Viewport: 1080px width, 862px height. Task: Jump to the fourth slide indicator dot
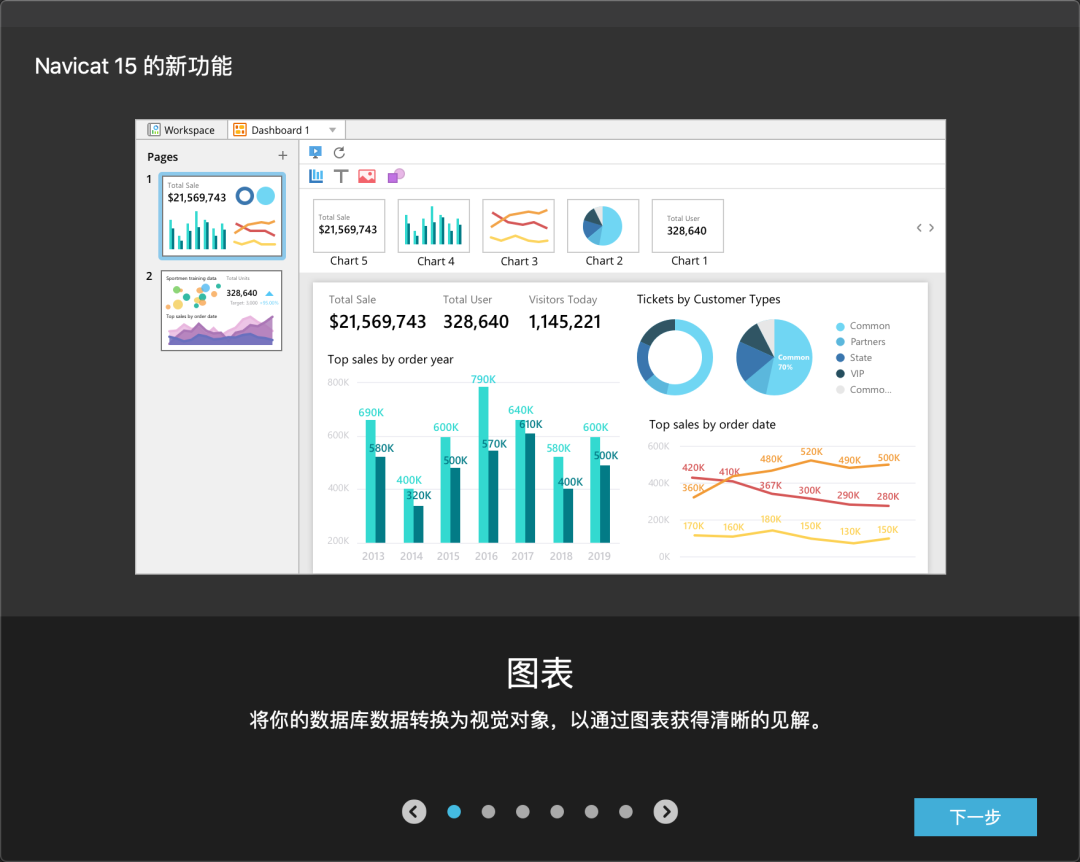(x=557, y=812)
